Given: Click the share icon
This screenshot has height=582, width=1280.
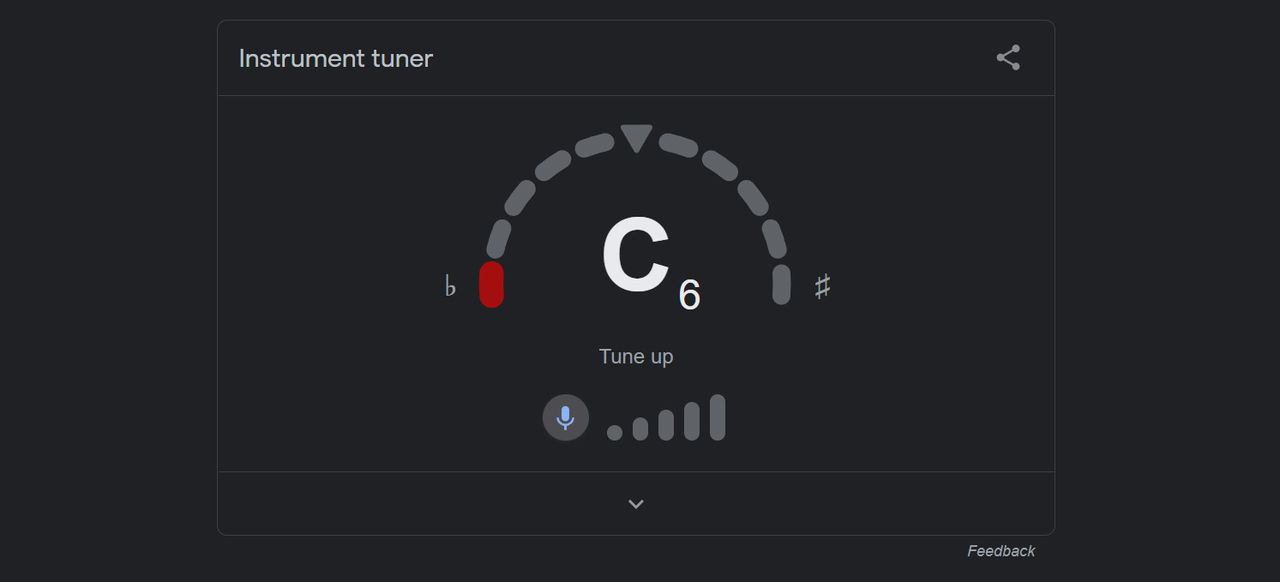Looking at the screenshot, I should (x=1008, y=58).
